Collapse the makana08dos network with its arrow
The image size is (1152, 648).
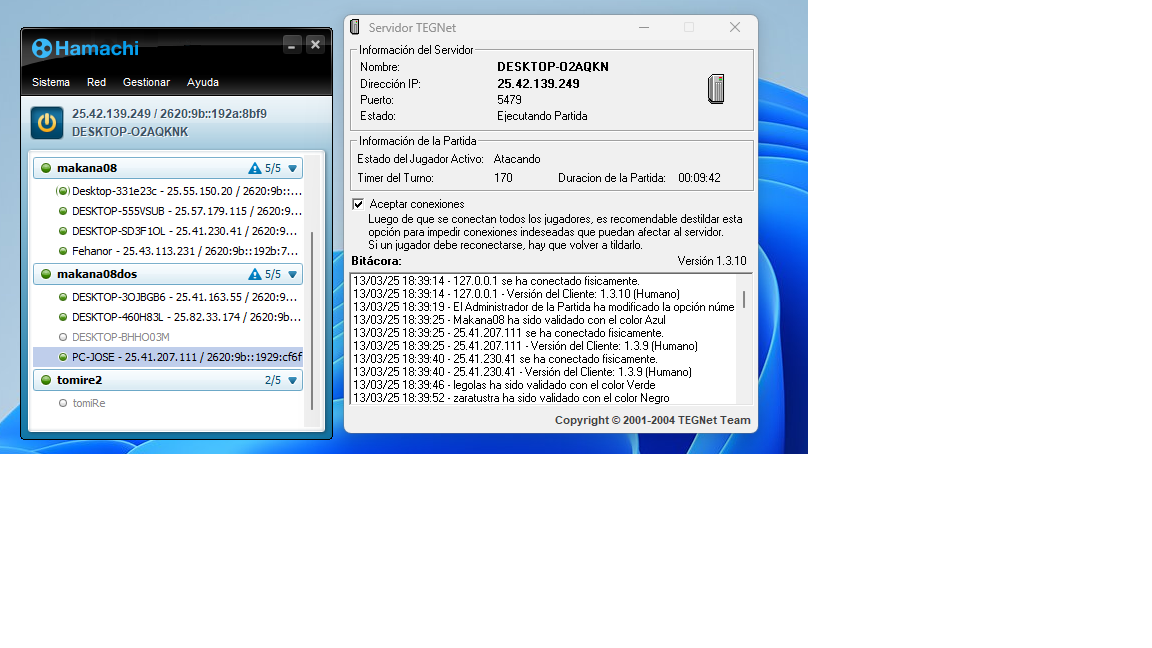(292, 275)
